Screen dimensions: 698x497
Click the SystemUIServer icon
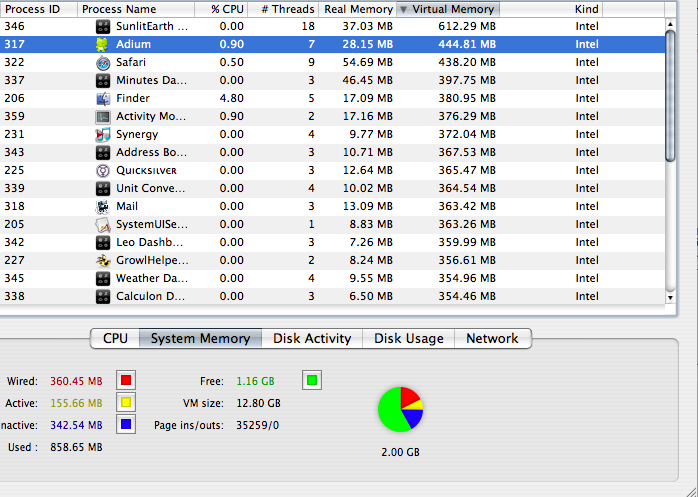pos(103,224)
